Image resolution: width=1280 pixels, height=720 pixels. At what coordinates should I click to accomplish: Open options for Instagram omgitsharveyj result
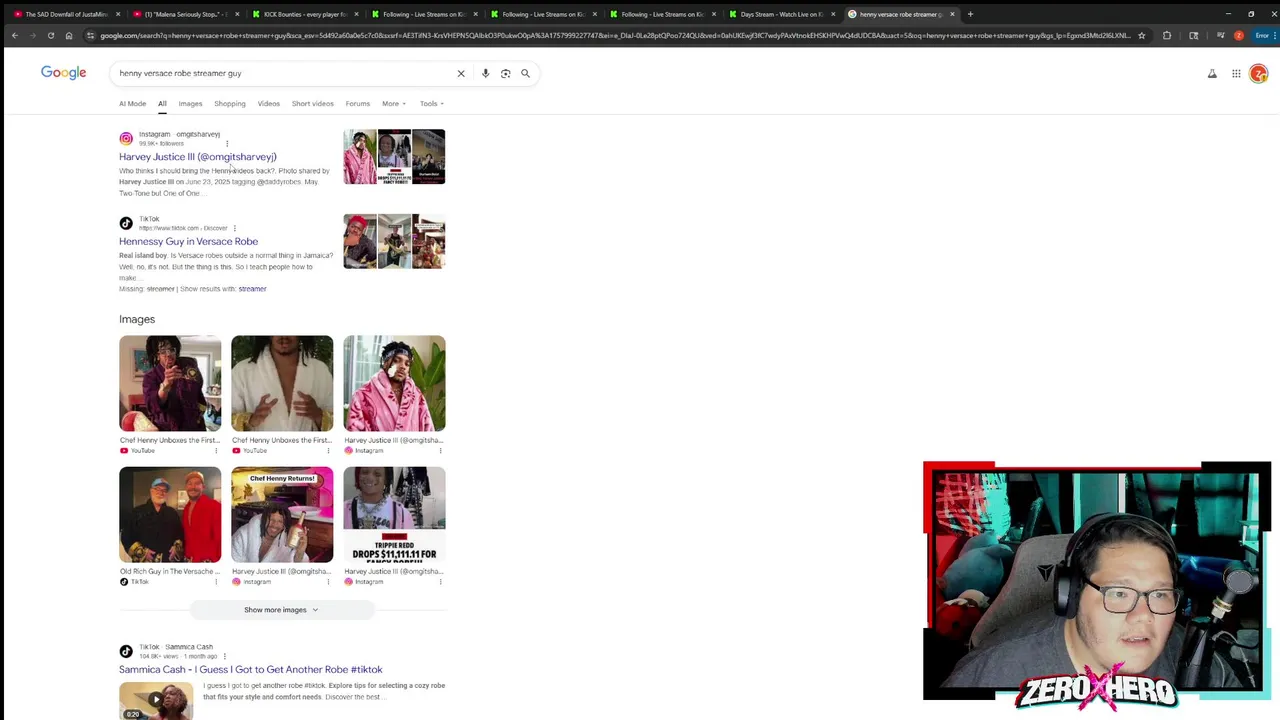pos(227,143)
